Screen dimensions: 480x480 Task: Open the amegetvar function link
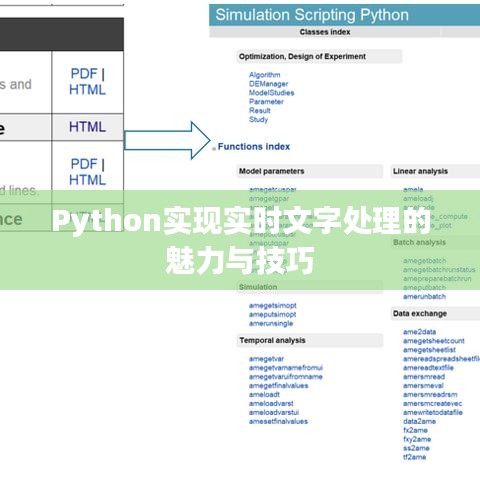(x=266, y=359)
